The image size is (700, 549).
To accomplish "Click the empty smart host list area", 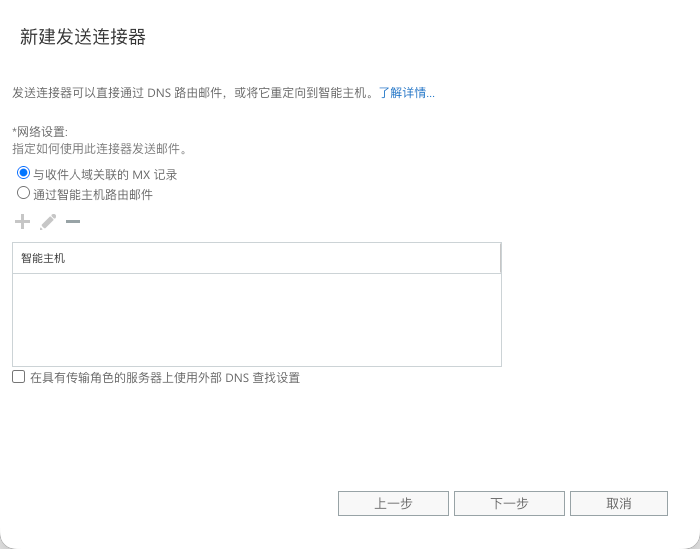I will 256,320.
